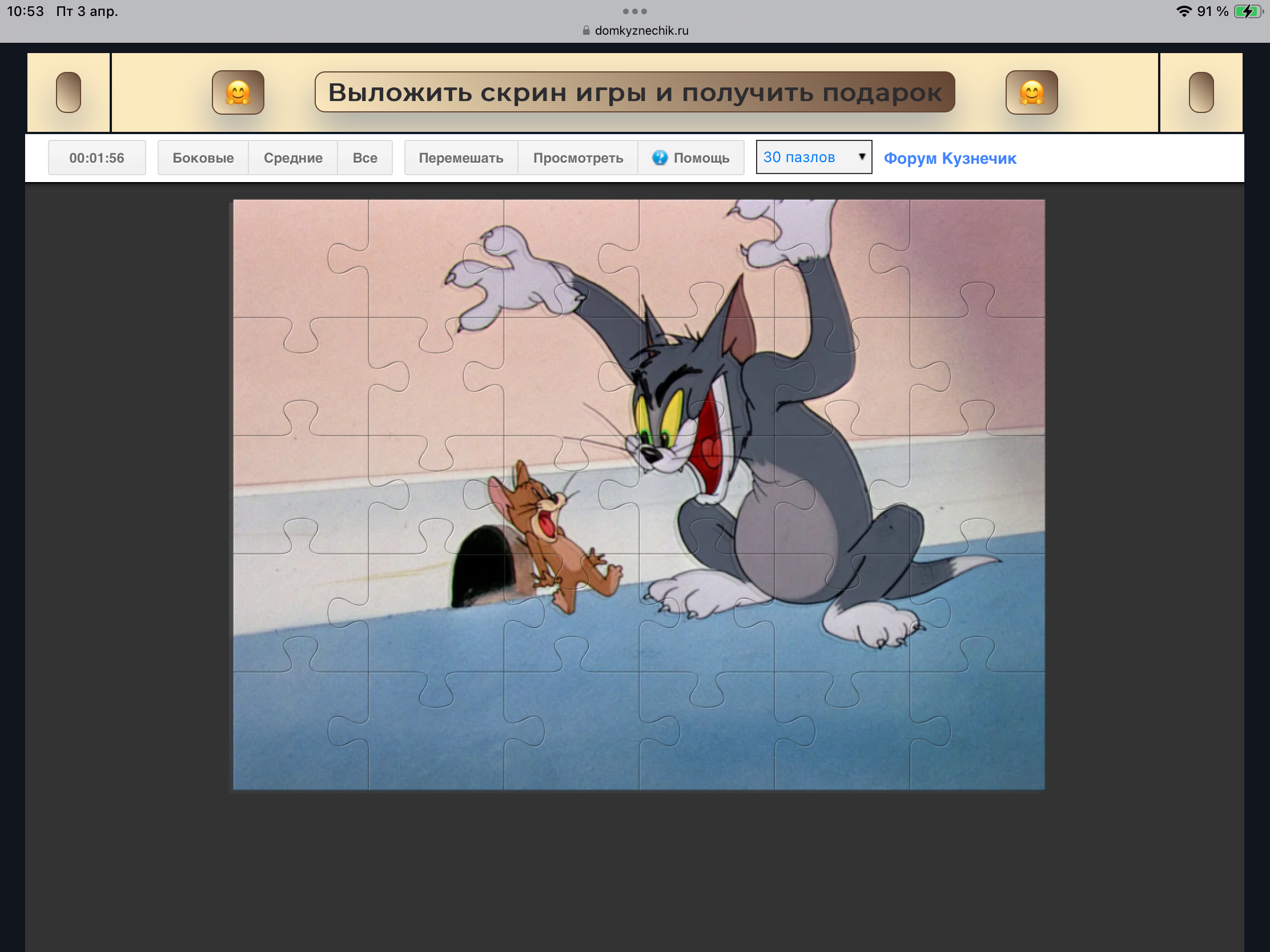The width and height of the screenshot is (1270, 952).
Task: Tap the three-dot menu at top
Action: coord(634,11)
